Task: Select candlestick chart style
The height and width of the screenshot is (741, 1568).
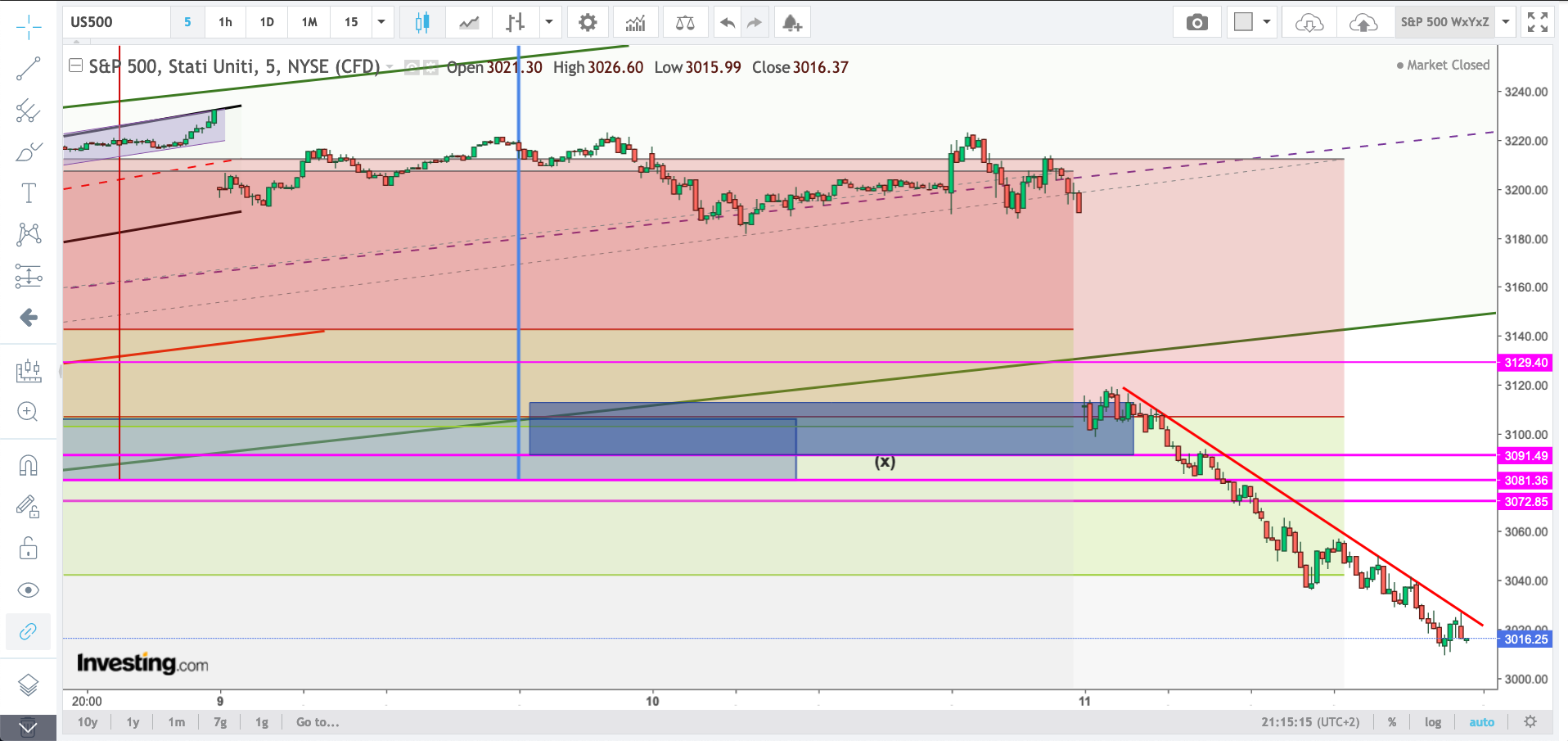Action: (422, 22)
